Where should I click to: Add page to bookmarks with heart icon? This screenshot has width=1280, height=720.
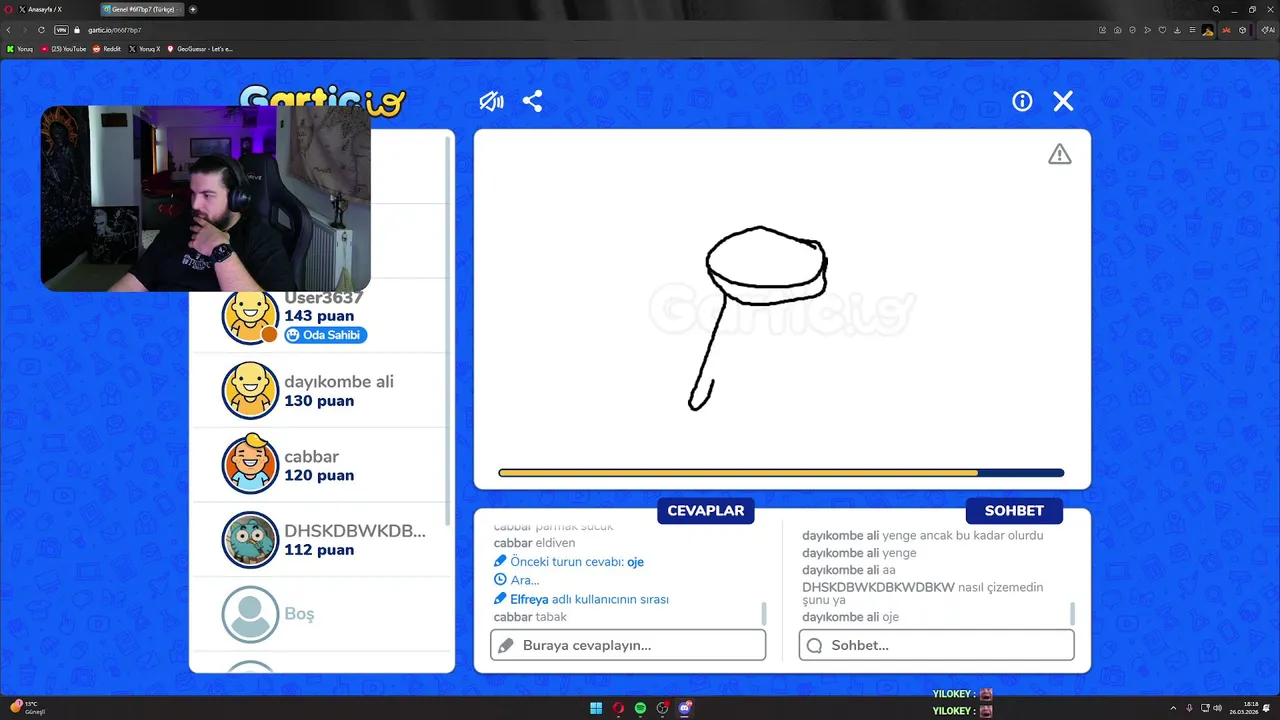[1162, 30]
